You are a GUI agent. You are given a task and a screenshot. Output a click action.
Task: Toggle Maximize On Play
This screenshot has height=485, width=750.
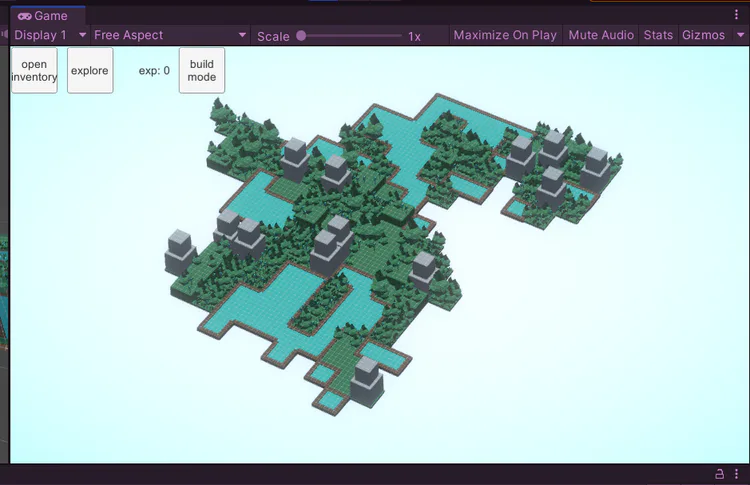coord(505,35)
